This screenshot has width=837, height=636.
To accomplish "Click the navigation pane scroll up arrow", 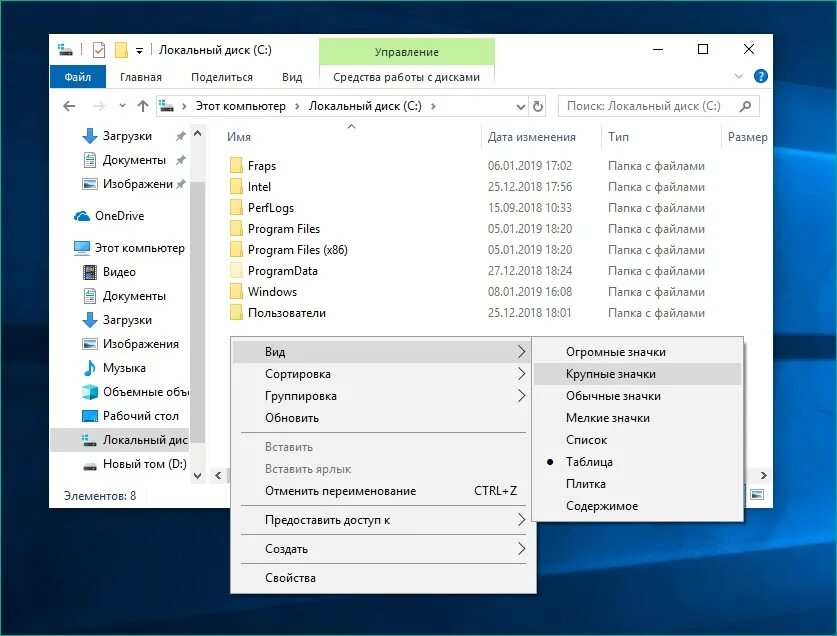I will point(198,133).
